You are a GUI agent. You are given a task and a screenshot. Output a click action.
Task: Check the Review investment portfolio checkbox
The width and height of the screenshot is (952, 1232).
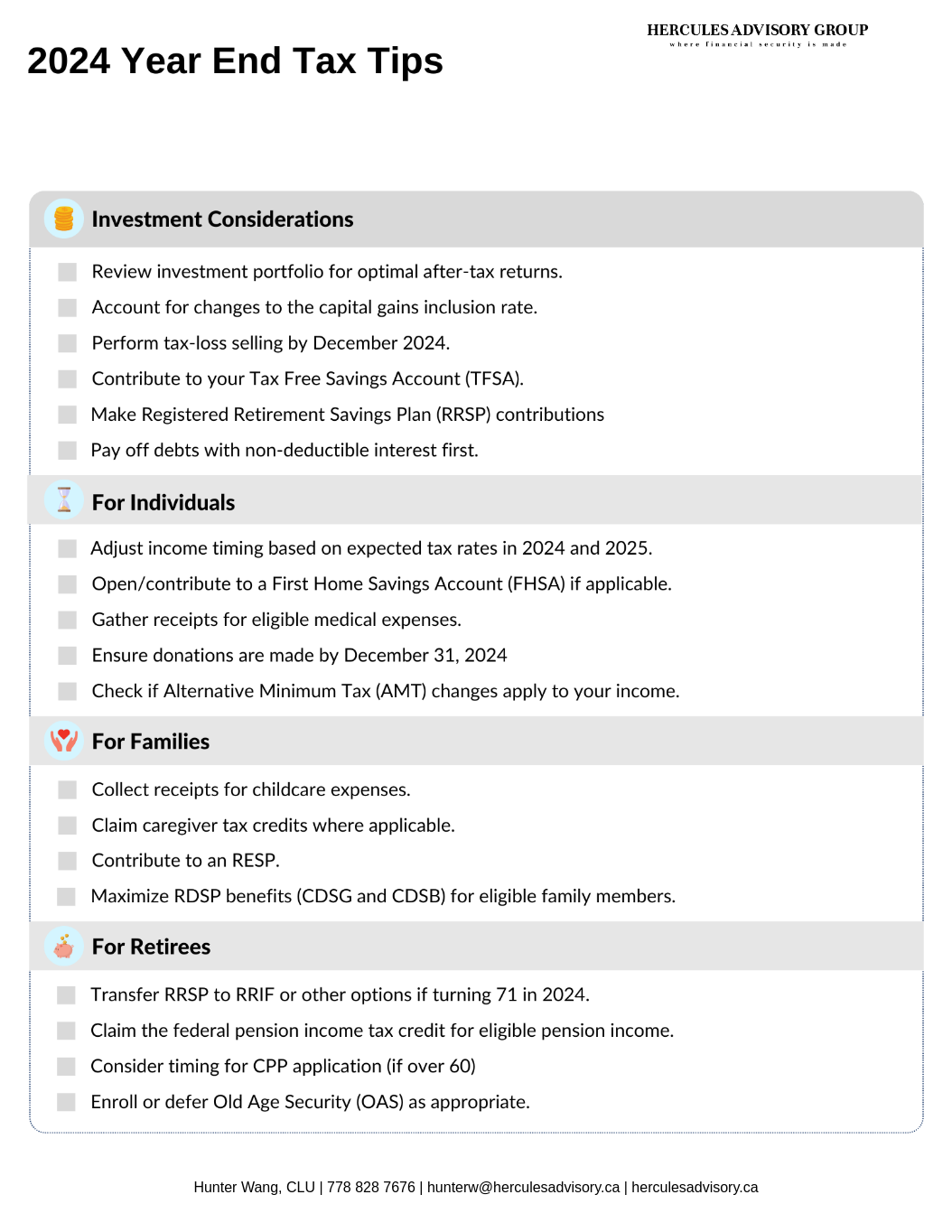point(68,272)
